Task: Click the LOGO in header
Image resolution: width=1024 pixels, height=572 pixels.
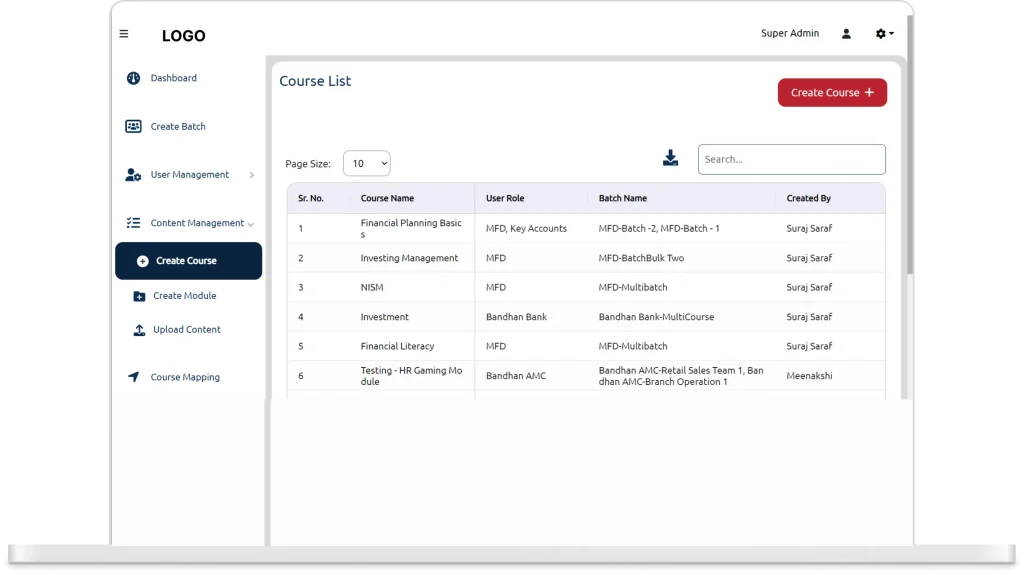Action: [184, 36]
